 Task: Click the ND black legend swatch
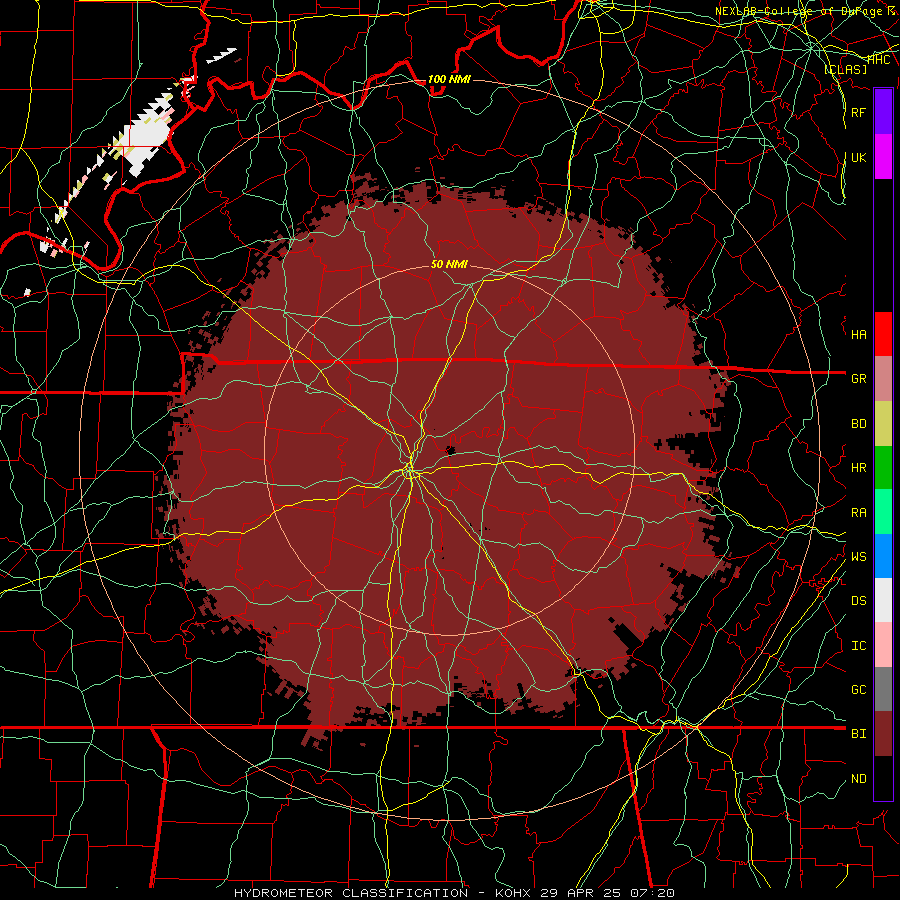(x=883, y=778)
